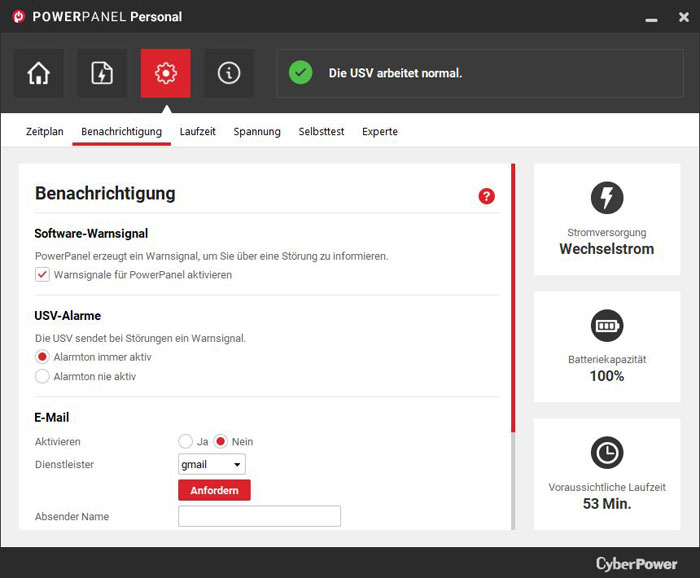
Task: Select Alarmton immer aktiv radio button
Action: coord(42,357)
